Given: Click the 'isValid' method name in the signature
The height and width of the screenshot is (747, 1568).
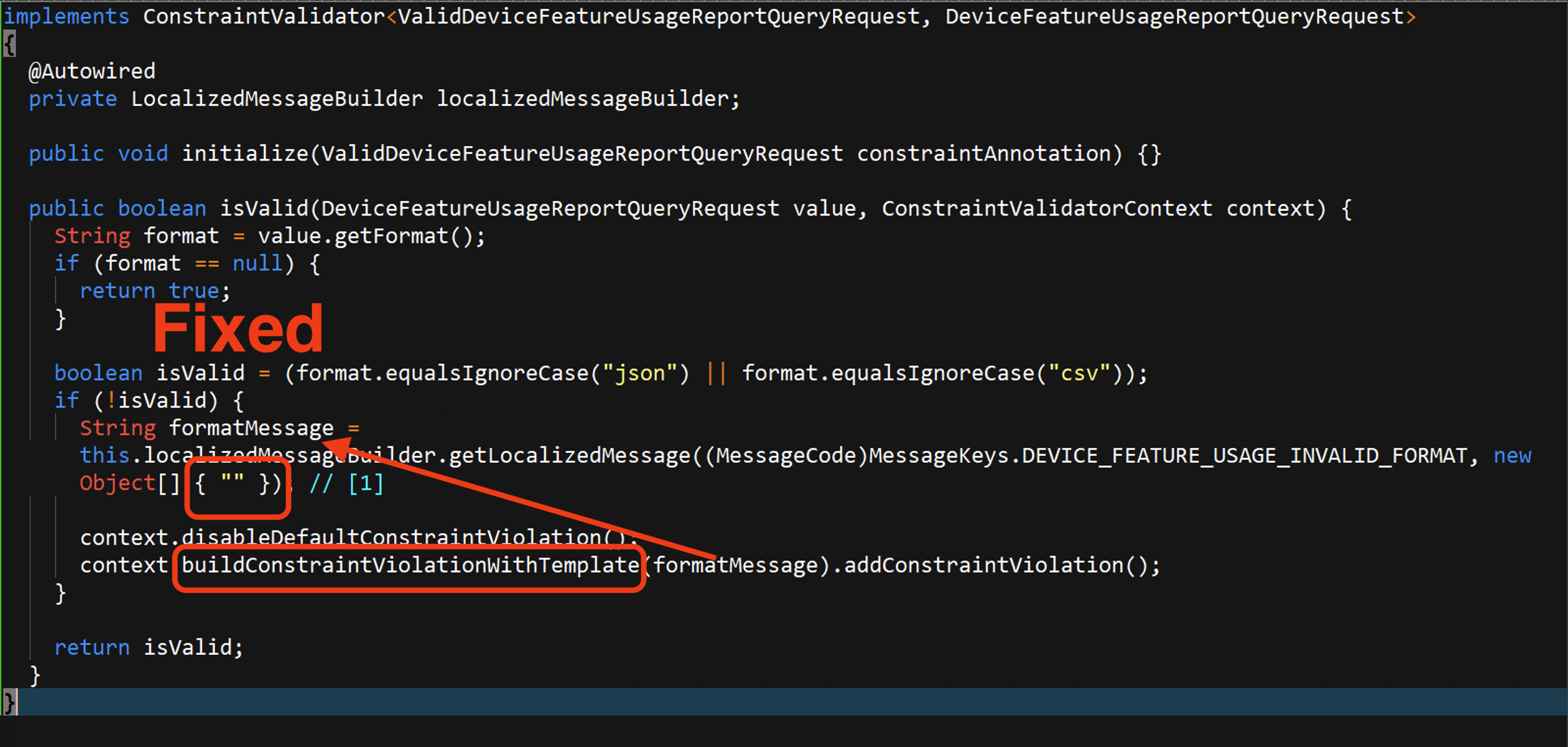Looking at the screenshot, I should point(264,209).
